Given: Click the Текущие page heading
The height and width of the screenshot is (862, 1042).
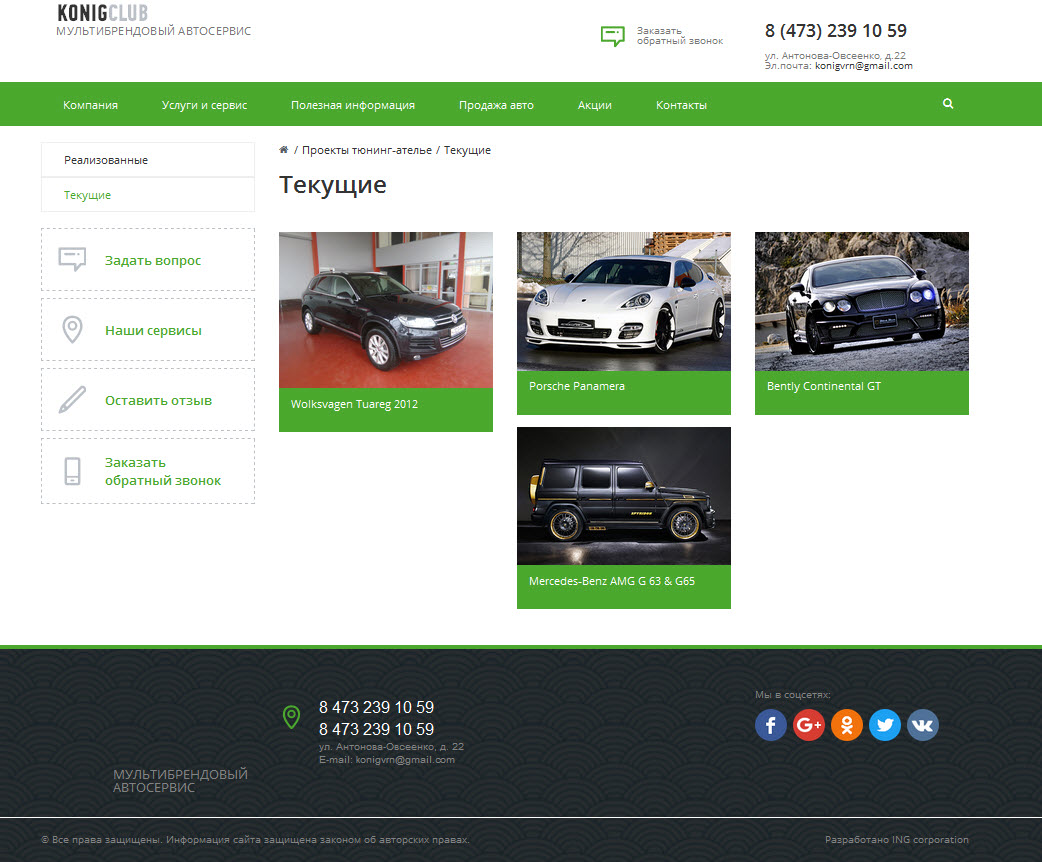Looking at the screenshot, I should tap(333, 185).
